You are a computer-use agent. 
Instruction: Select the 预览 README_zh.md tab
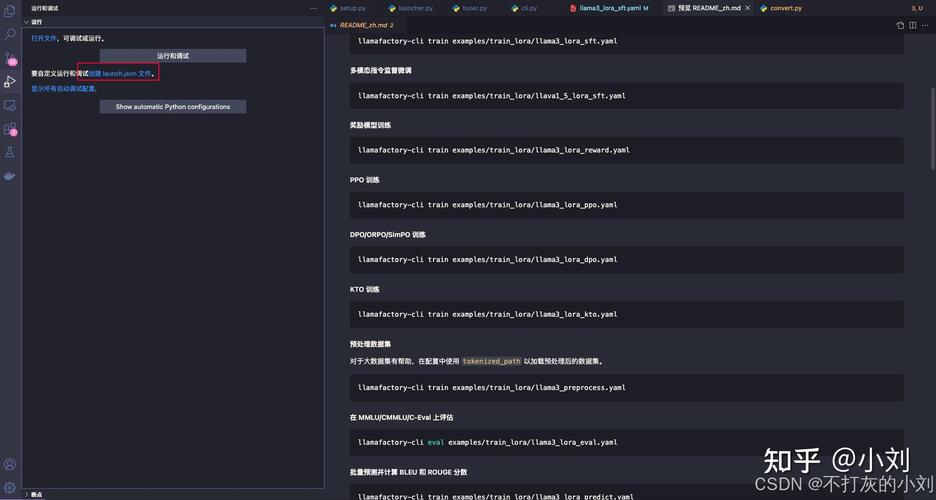point(709,8)
